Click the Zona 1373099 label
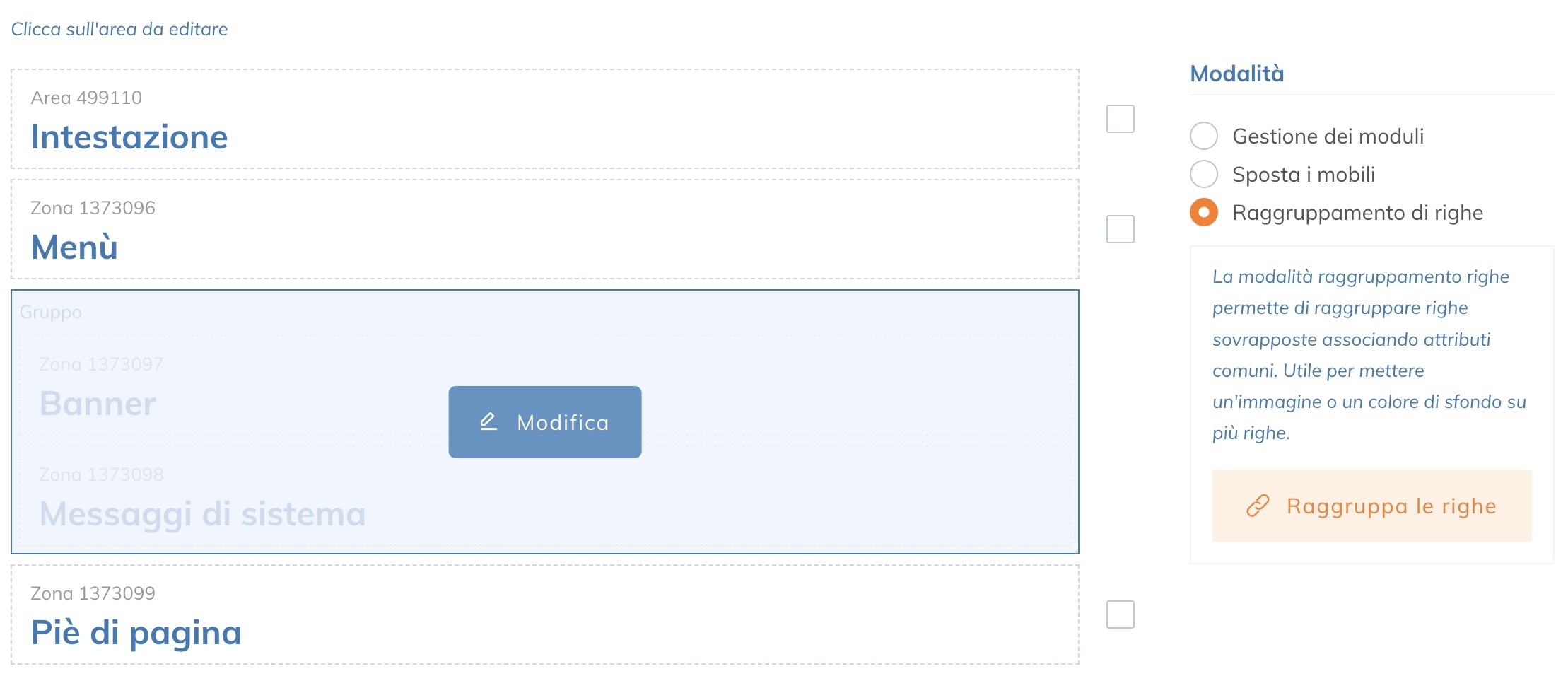This screenshot has height=676, width=1568. (93, 593)
